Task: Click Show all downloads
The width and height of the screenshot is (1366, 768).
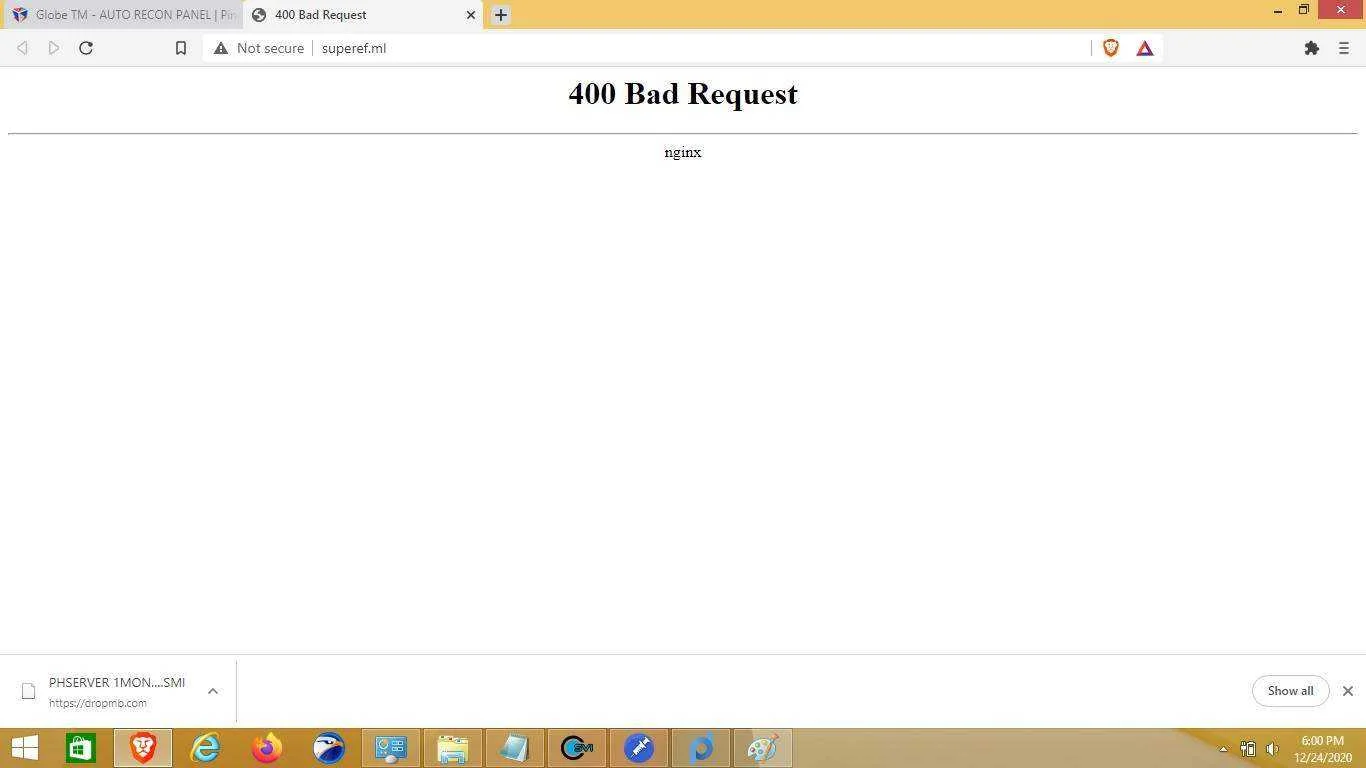Action: coord(1290,691)
